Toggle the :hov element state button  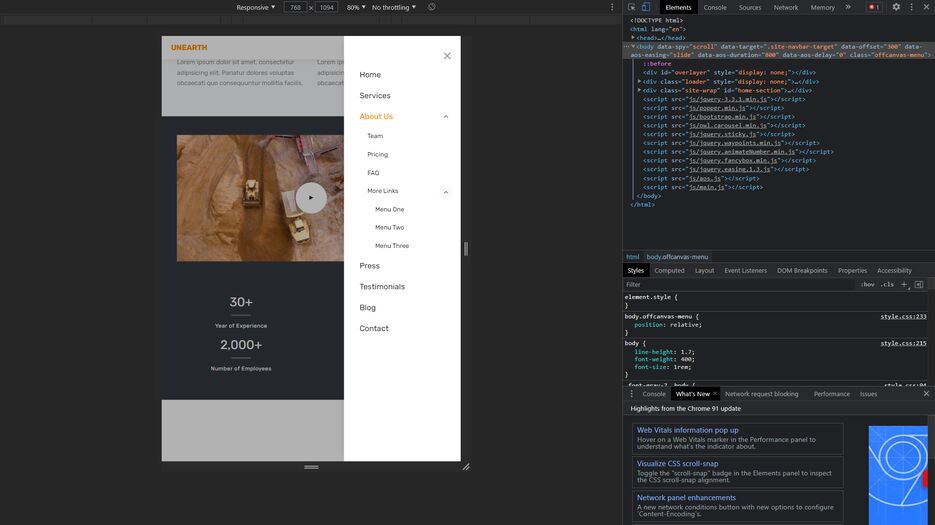click(x=868, y=285)
